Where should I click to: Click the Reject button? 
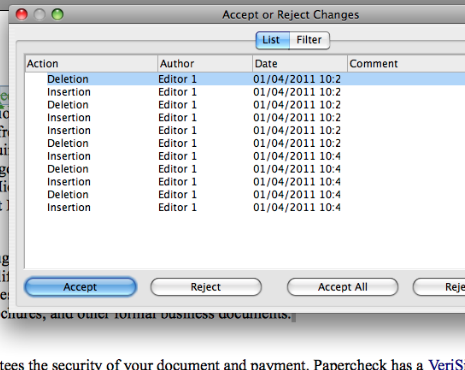pyautogui.click(x=206, y=287)
